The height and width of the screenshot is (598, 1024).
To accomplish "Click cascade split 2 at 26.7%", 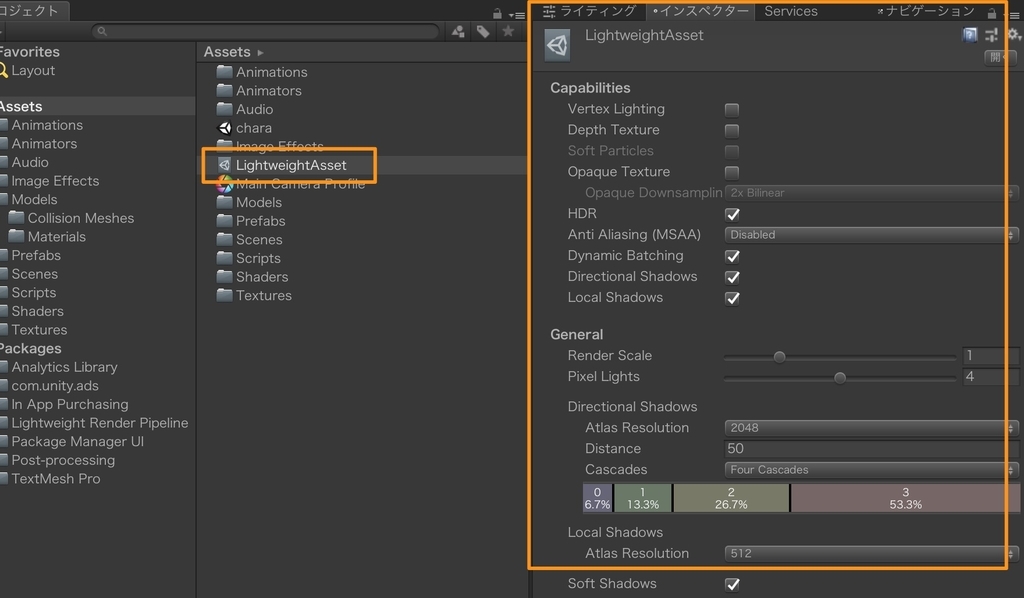I will coord(731,498).
